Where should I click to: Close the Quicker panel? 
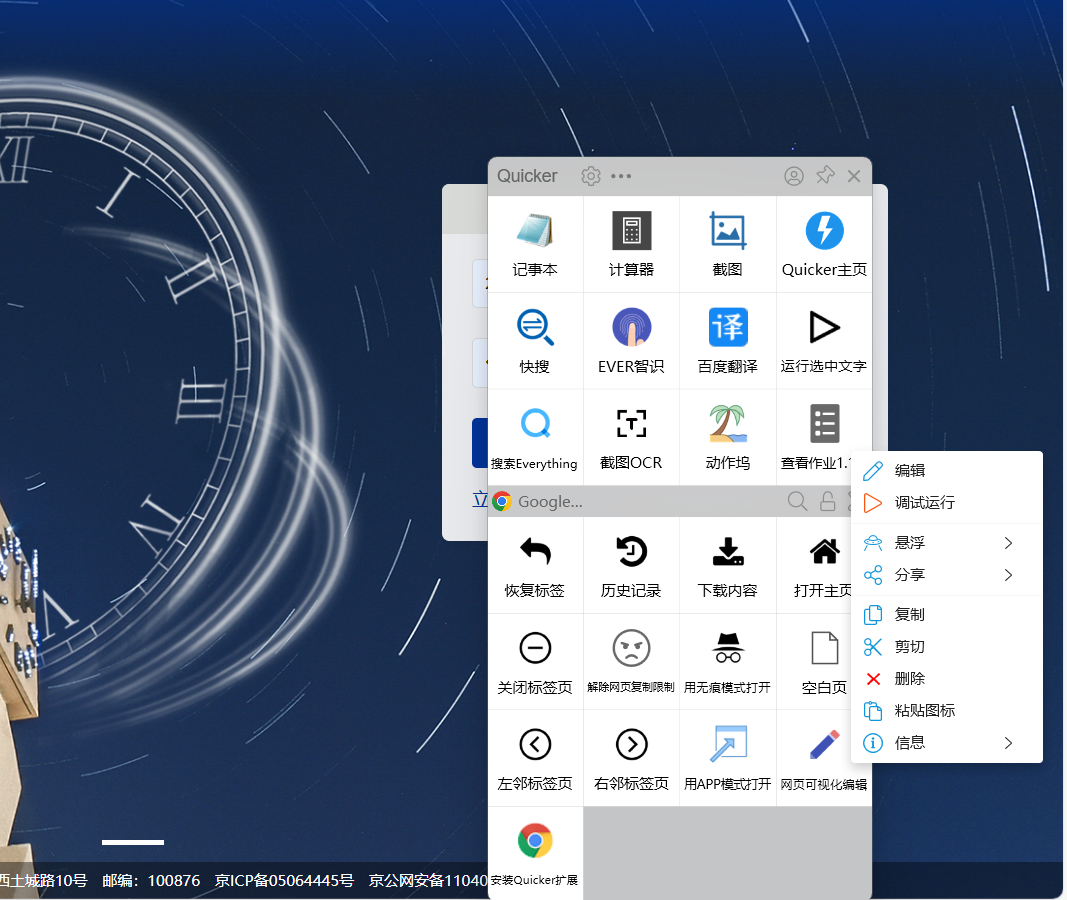pos(854,176)
